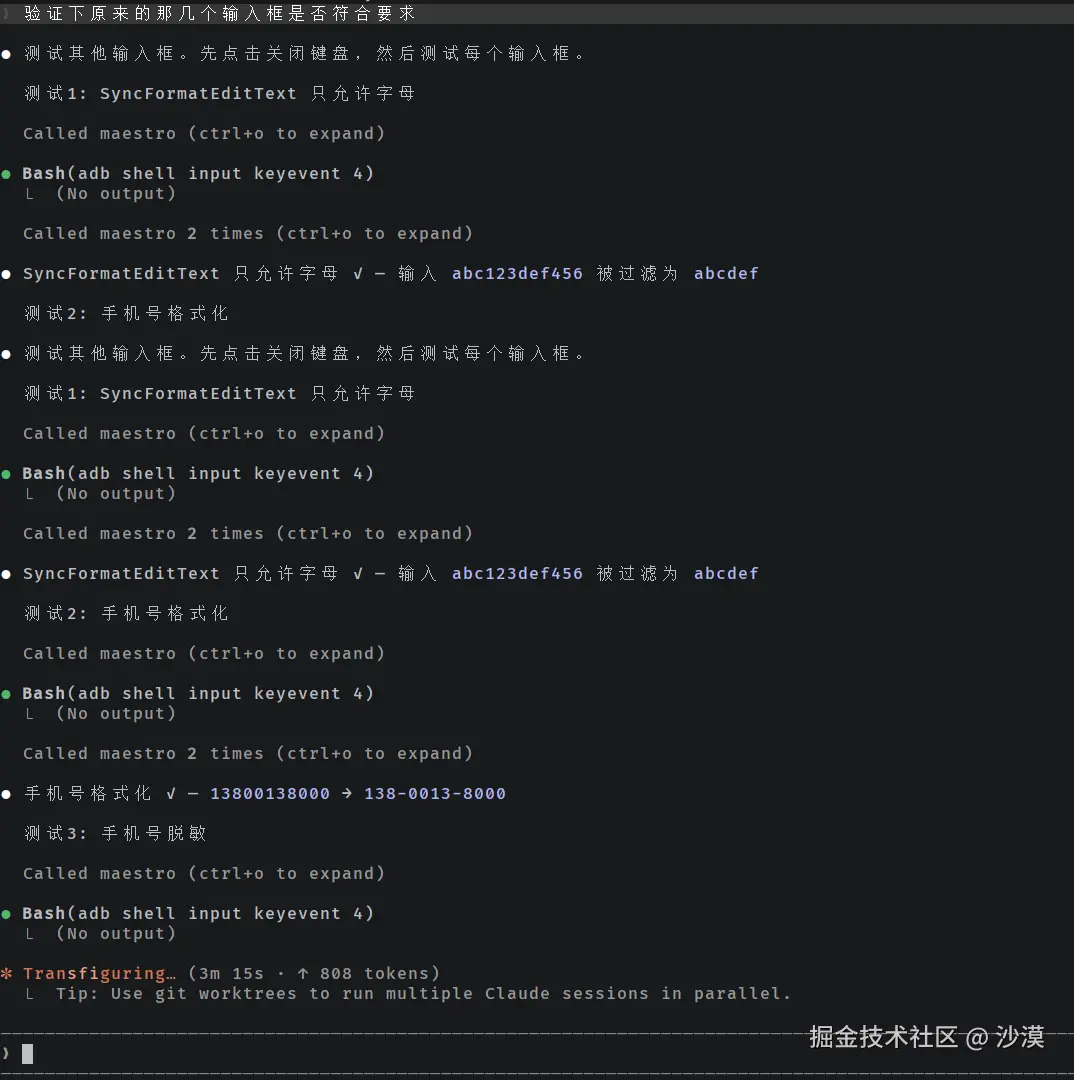The image size is (1074, 1080).
Task: Select the "测试3: 手机号脱敏" line
Action: [x=115, y=833]
